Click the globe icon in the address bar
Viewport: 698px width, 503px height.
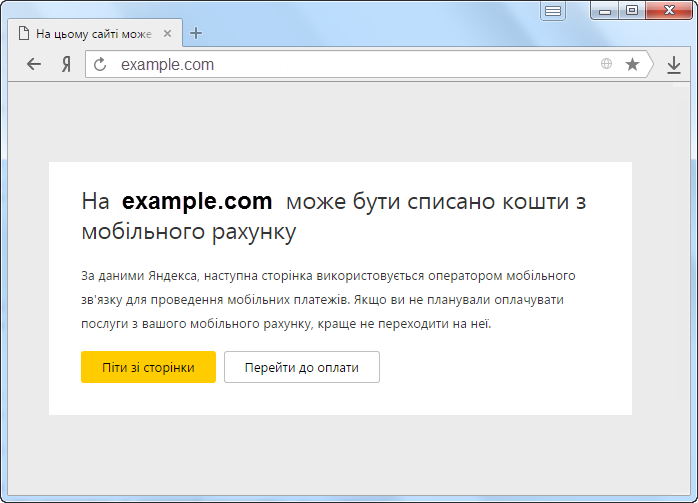coord(606,64)
